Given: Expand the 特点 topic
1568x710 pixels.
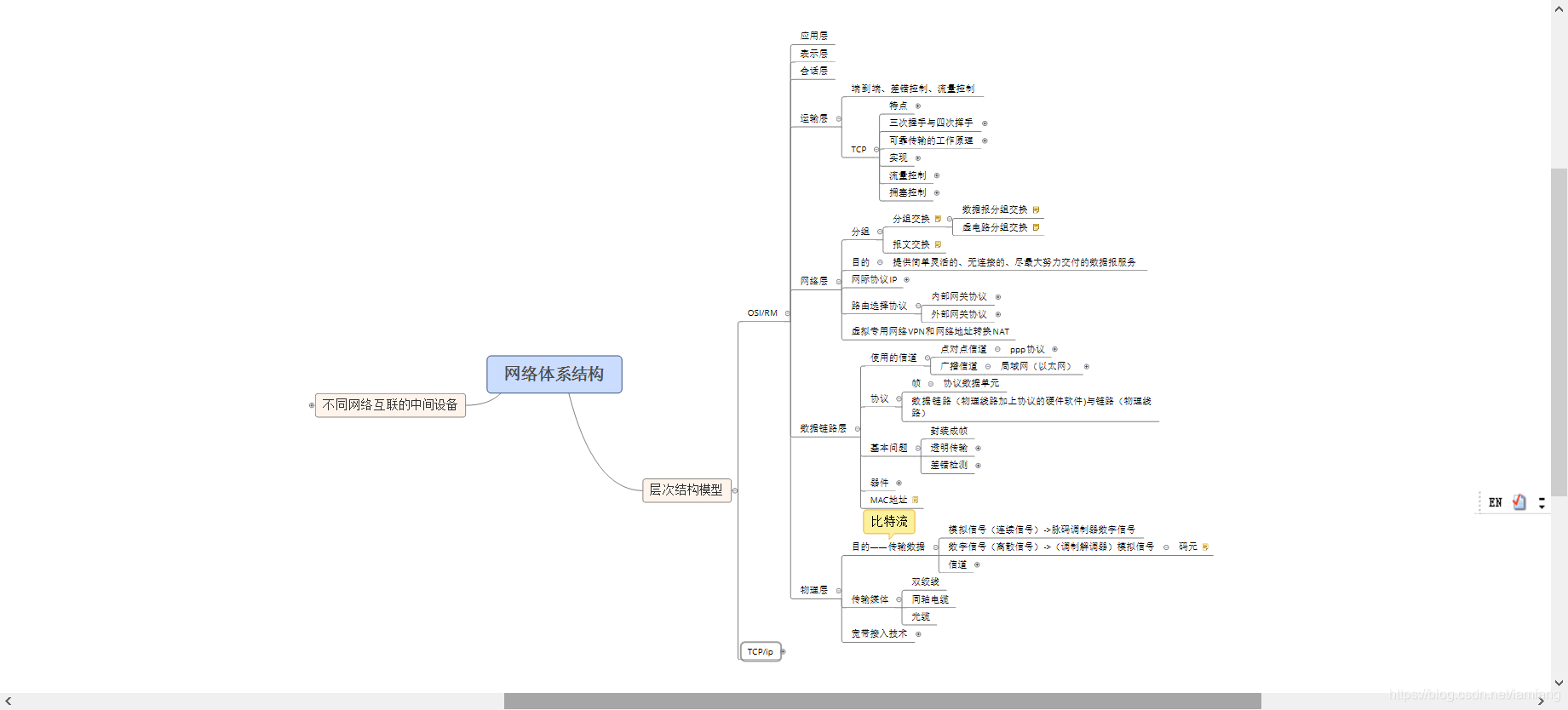Looking at the screenshot, I should 917,106.
